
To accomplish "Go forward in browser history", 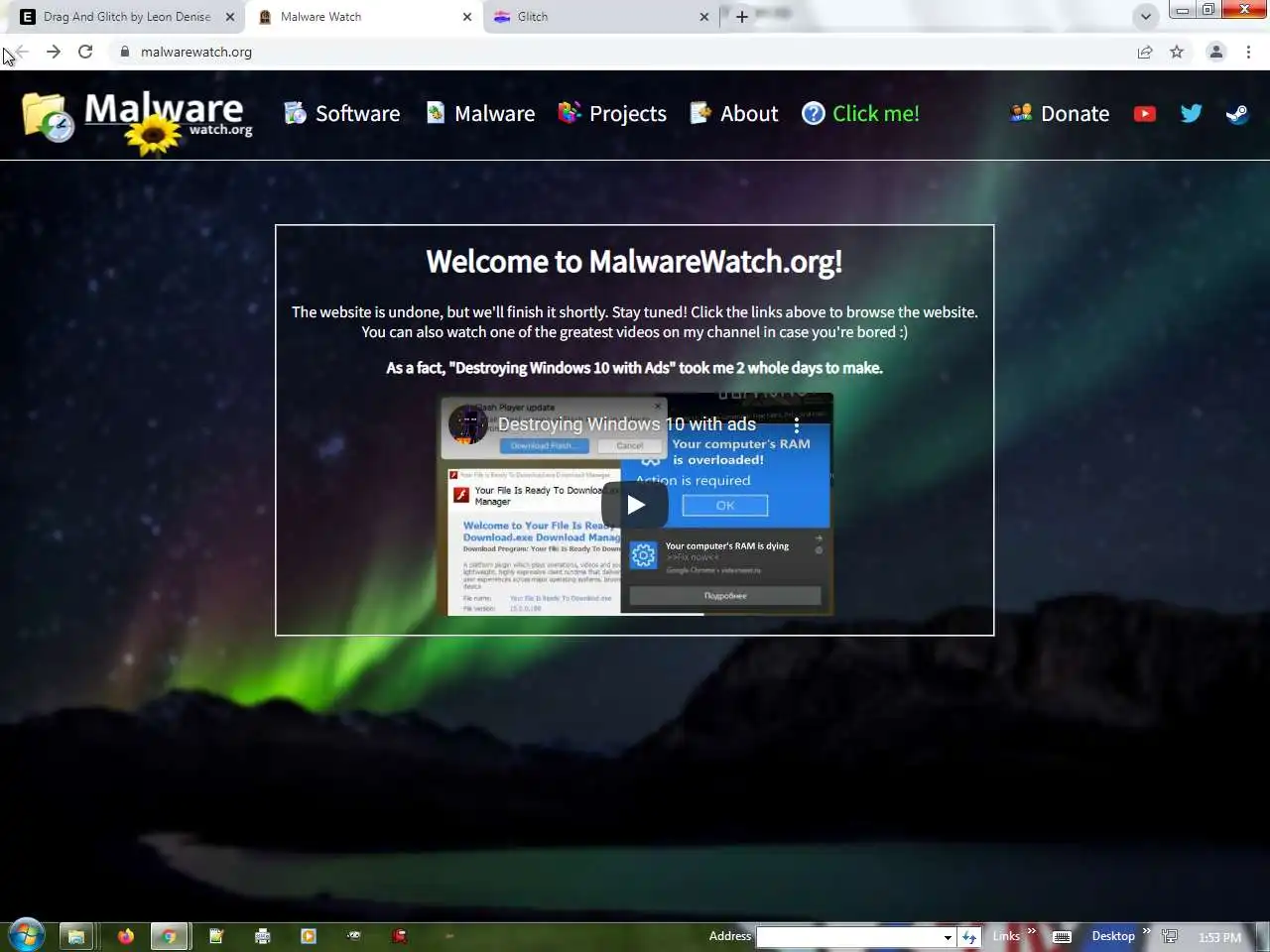I will tap(54, 52).
